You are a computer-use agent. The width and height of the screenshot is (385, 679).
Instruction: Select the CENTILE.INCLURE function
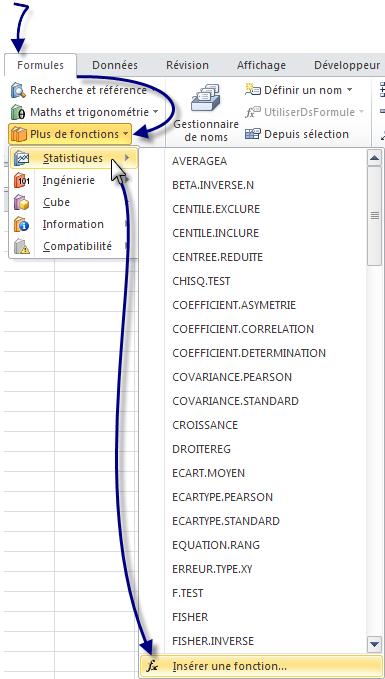[215, 233]
